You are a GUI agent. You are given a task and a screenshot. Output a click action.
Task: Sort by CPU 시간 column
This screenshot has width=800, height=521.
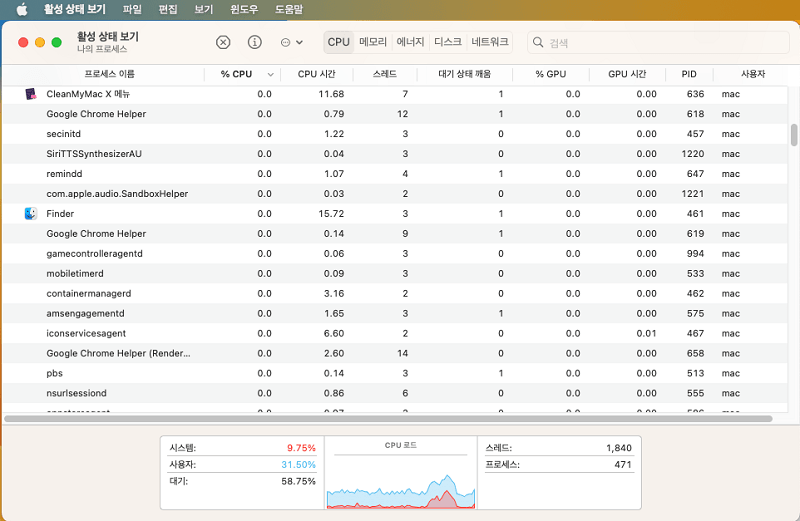point(316,74)
